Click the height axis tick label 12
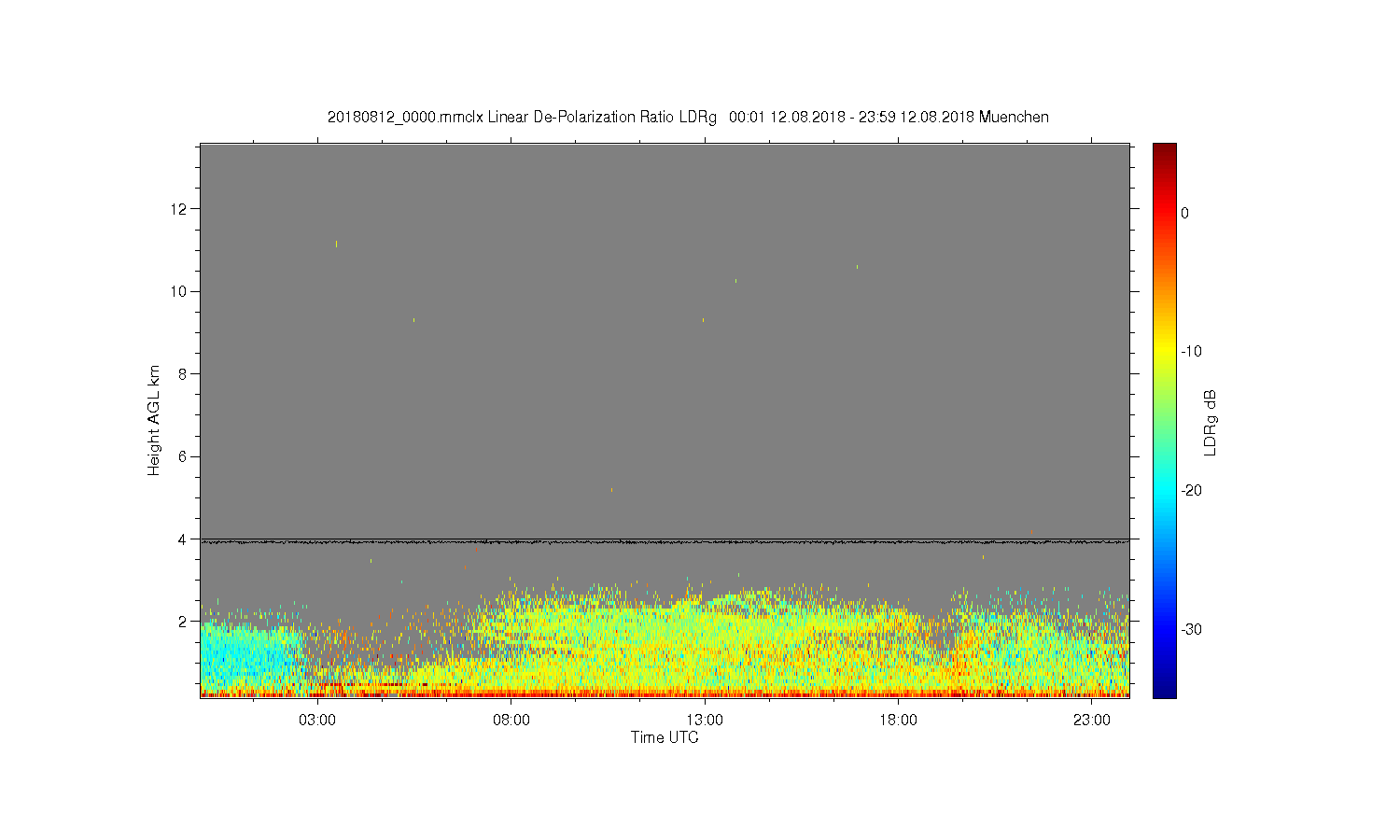The image size is (1400, 840). point(181,208)
